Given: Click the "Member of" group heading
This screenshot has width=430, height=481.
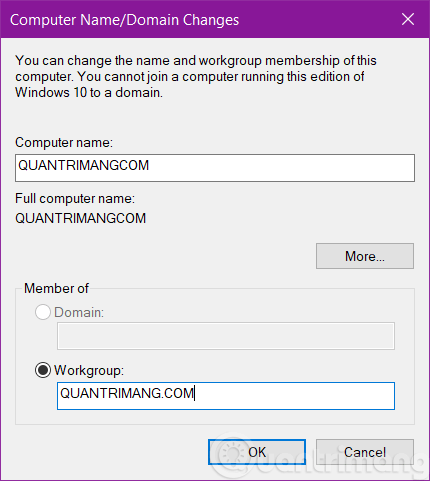Looking at the screenshot, I should pos(56,288).
